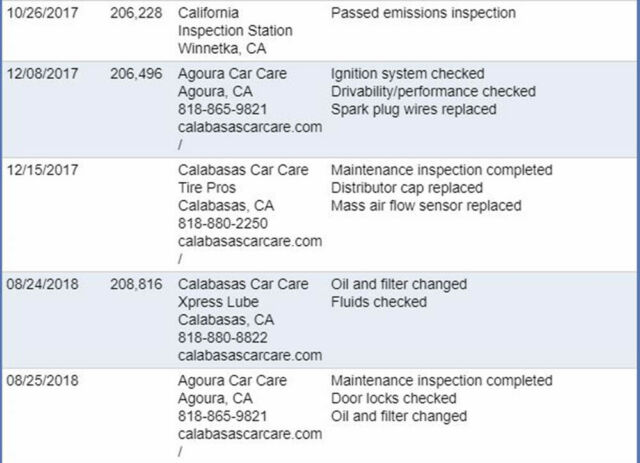
Task: Select the 206,228 mileage value
Action: pyautogui.click(x=136, y=13)
